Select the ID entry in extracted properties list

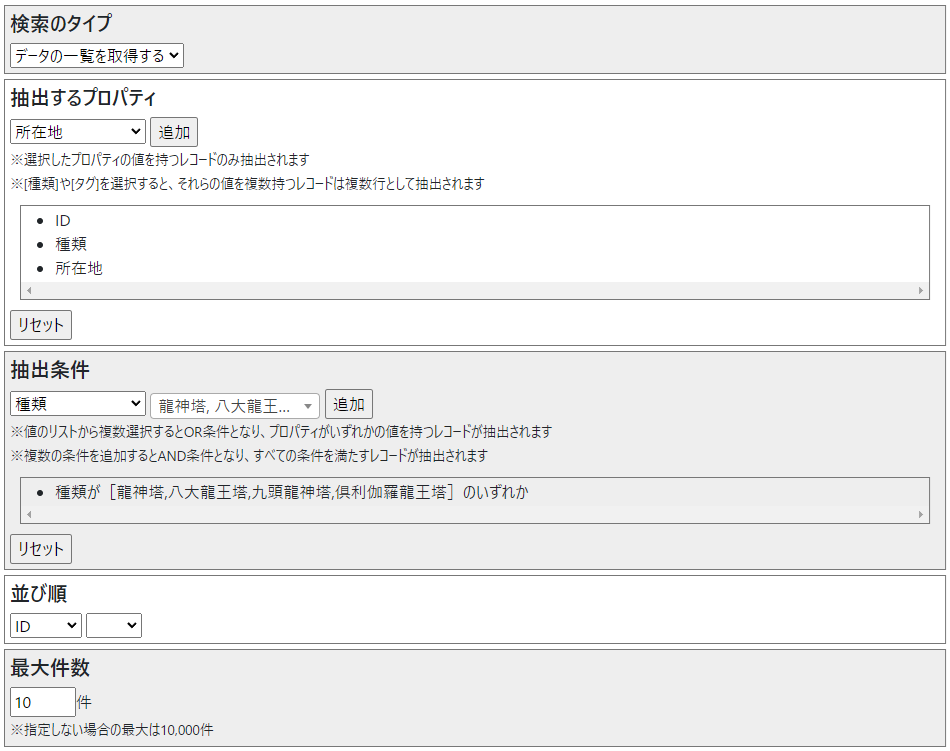[x=63, y=220]
